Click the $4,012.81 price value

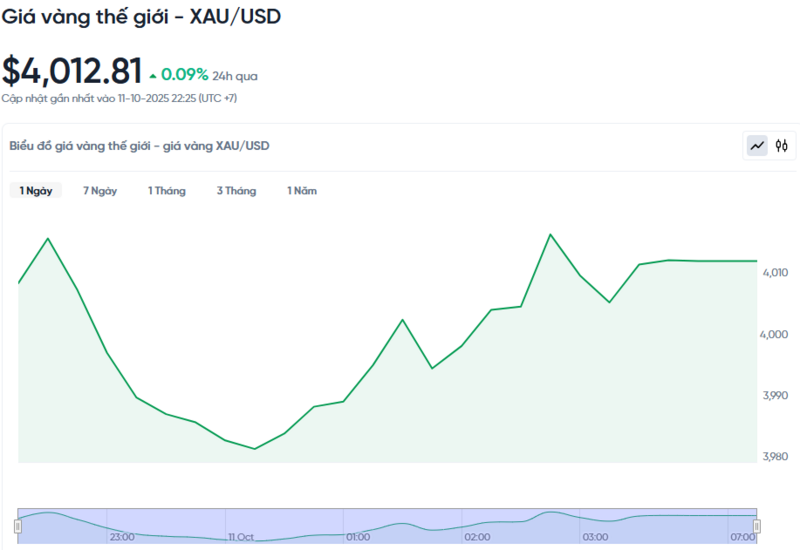pos(72,71)
